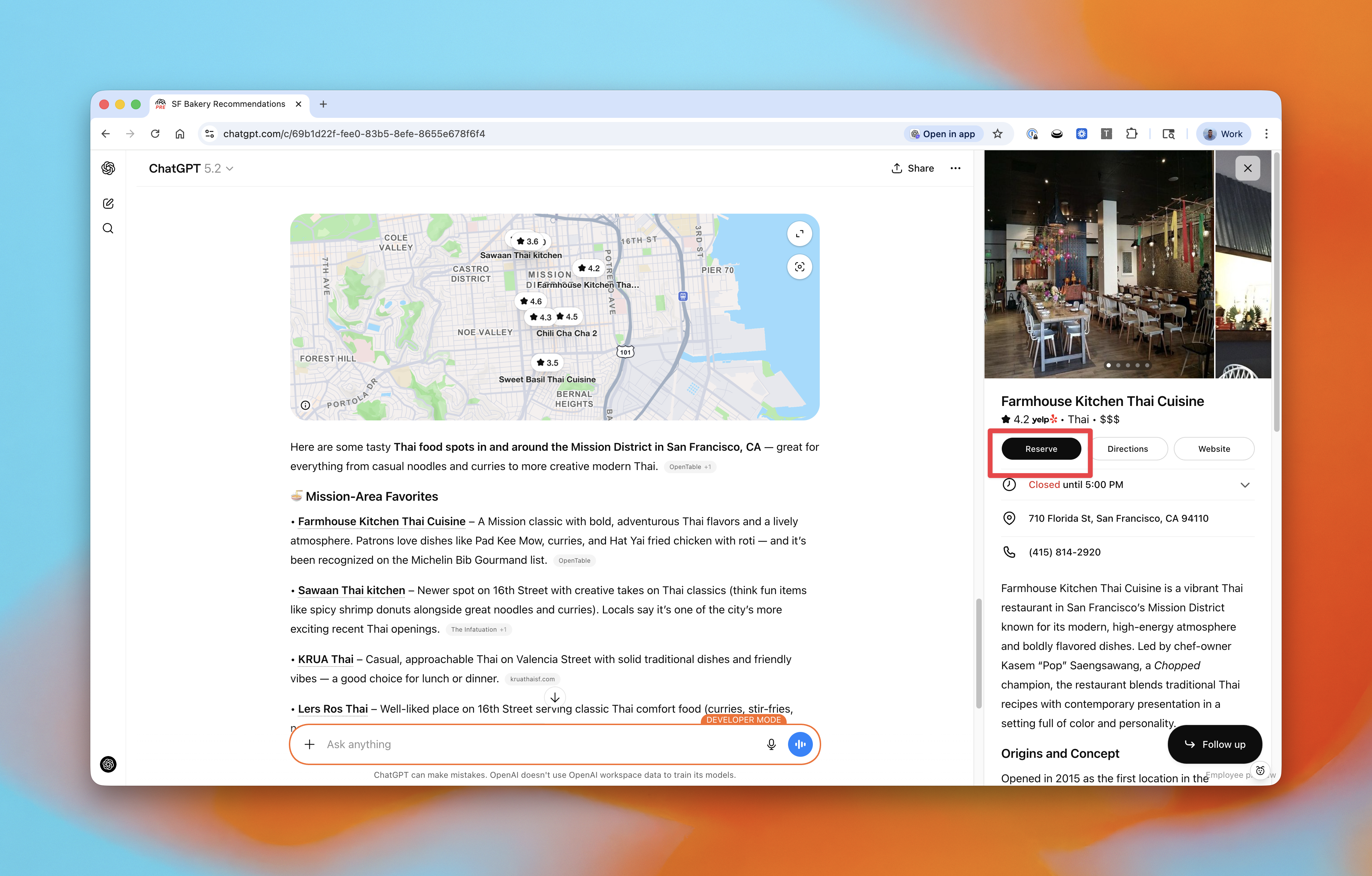
Task: Open the ChatGPT 5.2 model selector
Action: coord(191,168)
